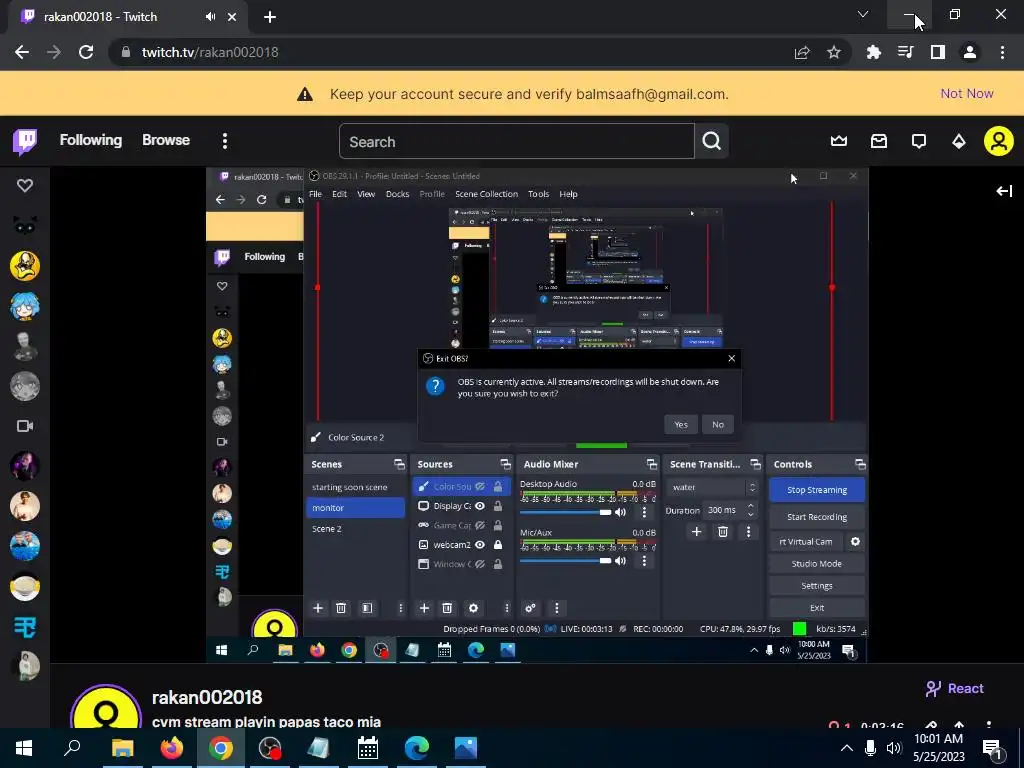This screenshot has height=768, width=1024.
Task: Open the Twitch Whispers chat bubble icon
Action: click(919, 141)
